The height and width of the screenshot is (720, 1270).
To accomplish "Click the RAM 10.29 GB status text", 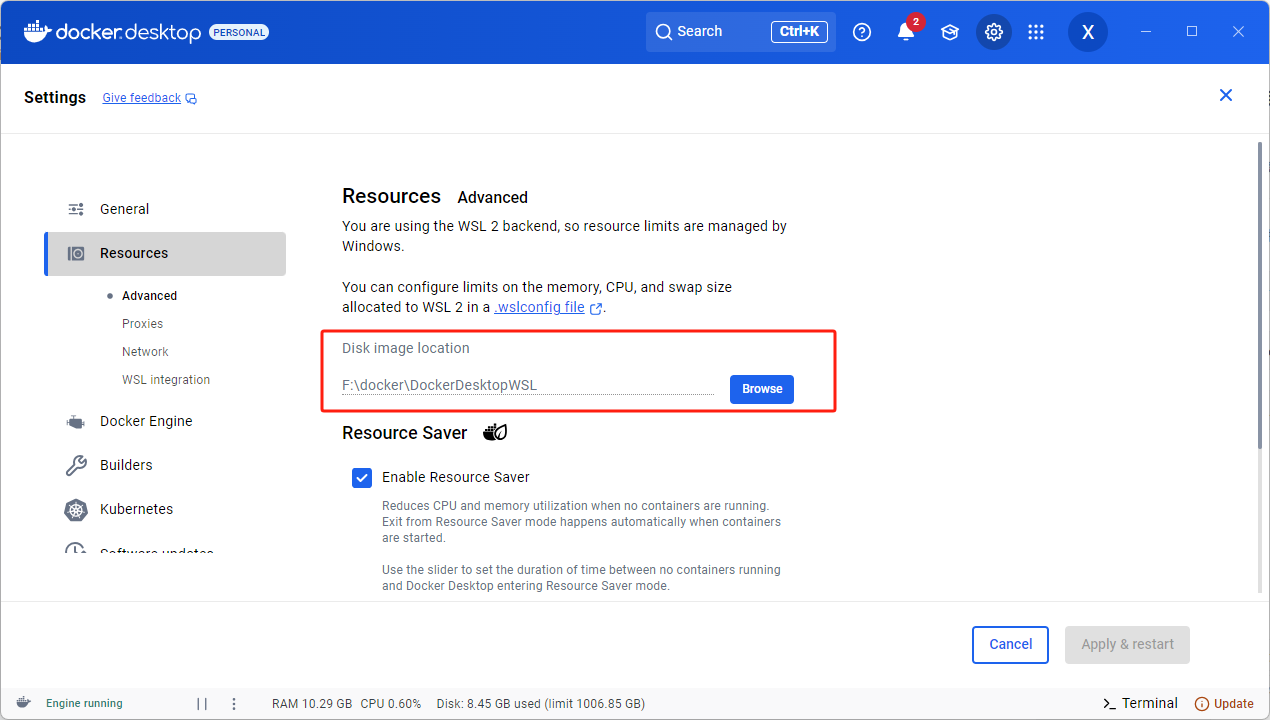I will [x=312, y=704].
